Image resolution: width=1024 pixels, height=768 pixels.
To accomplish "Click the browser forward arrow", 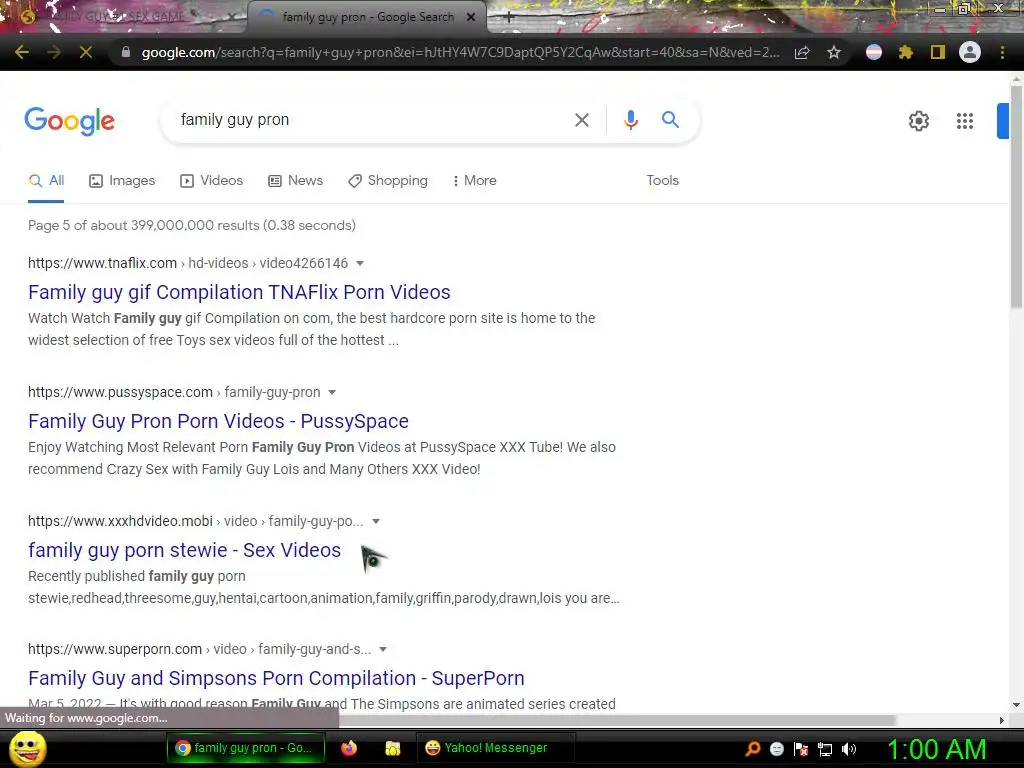I will 54,52.
